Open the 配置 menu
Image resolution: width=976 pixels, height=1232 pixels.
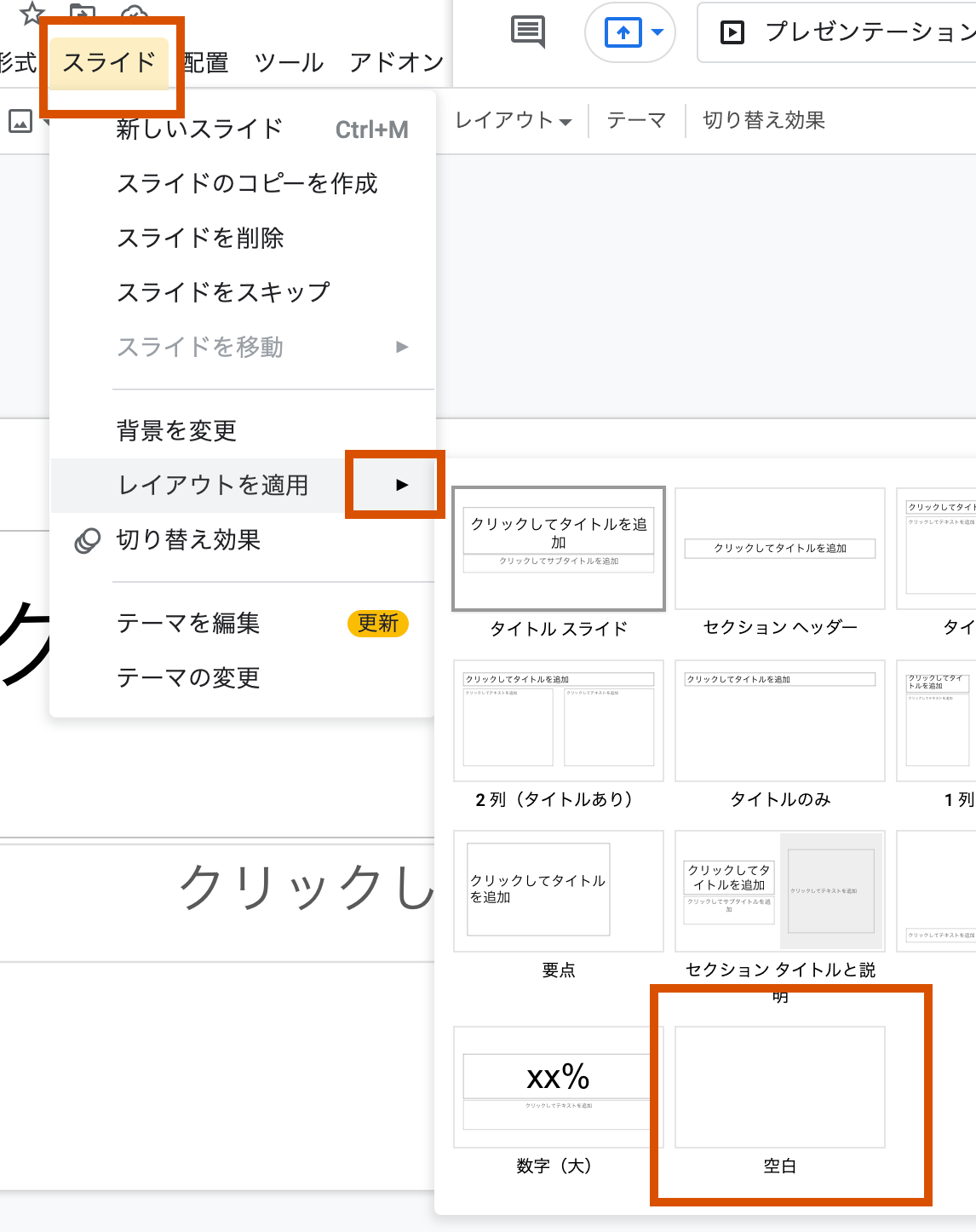point(205,62)
